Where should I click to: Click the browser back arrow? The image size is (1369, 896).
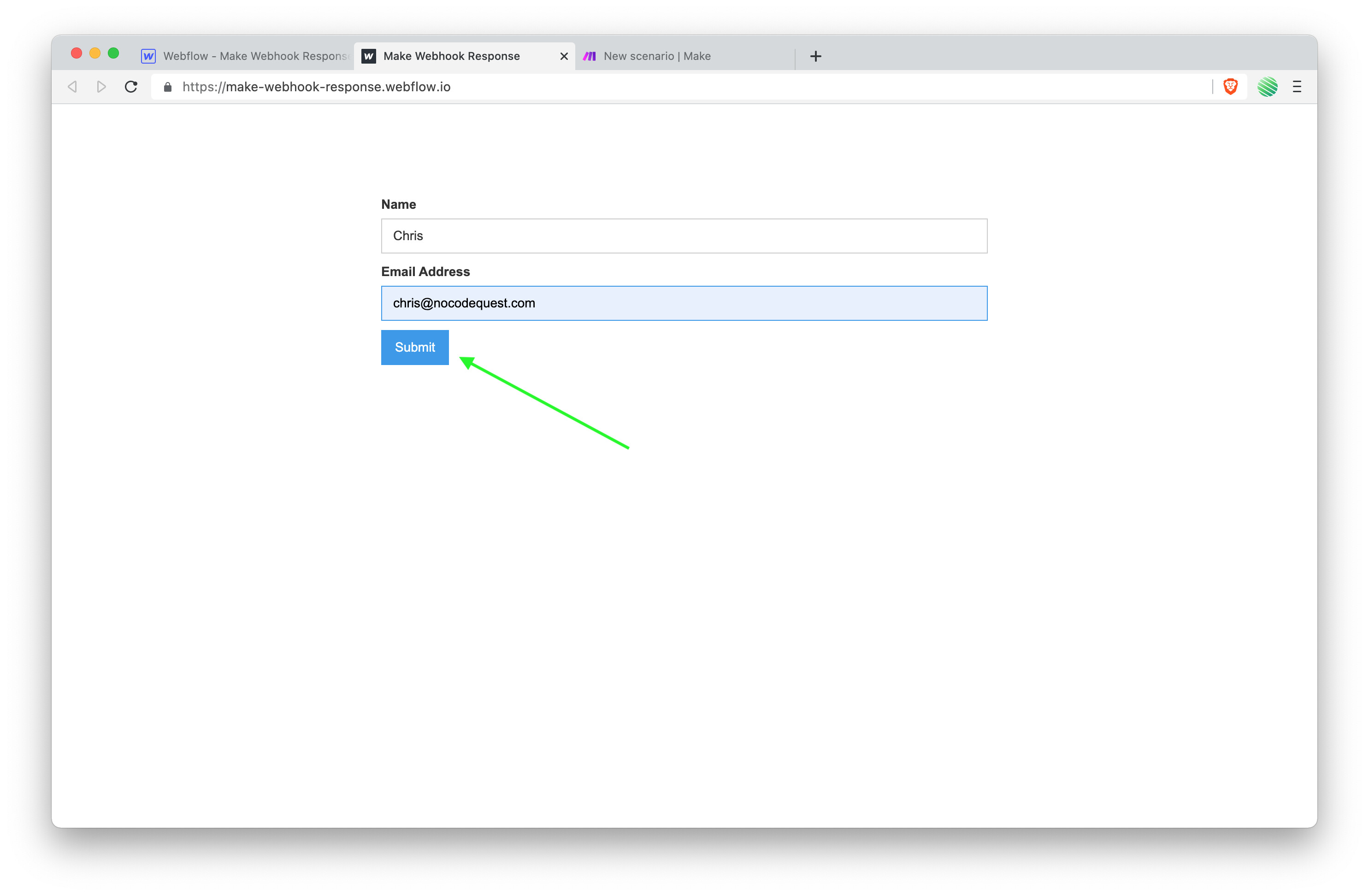pyautogui.click(x=72, y=87)
